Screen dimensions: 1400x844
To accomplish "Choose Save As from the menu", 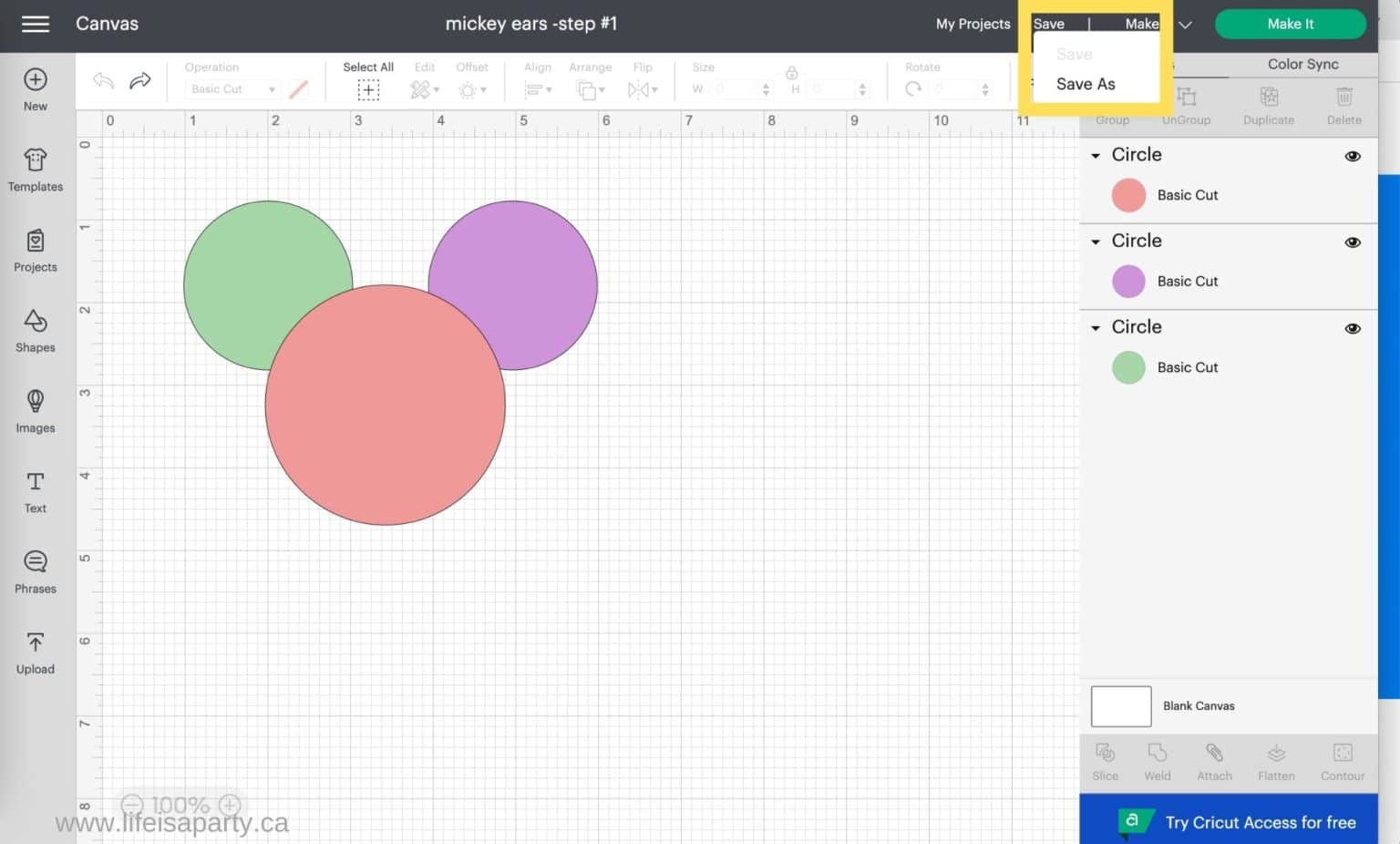I will [x=1086, y=84].
